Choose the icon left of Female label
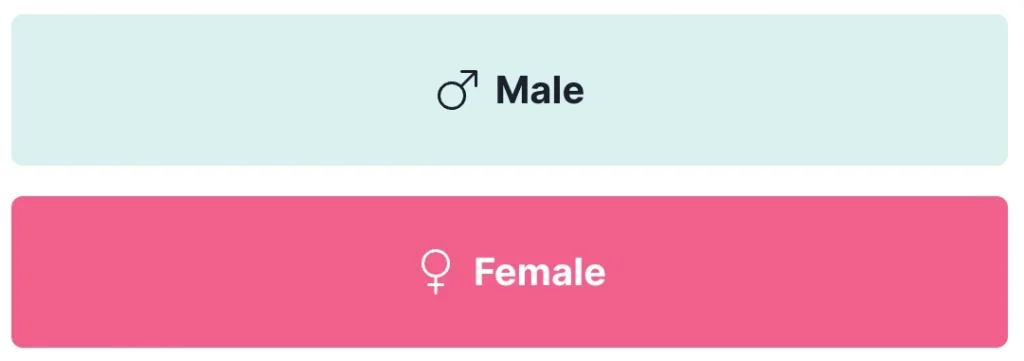The height and width of the screenshot is (361, 1024). click(436, 272)
